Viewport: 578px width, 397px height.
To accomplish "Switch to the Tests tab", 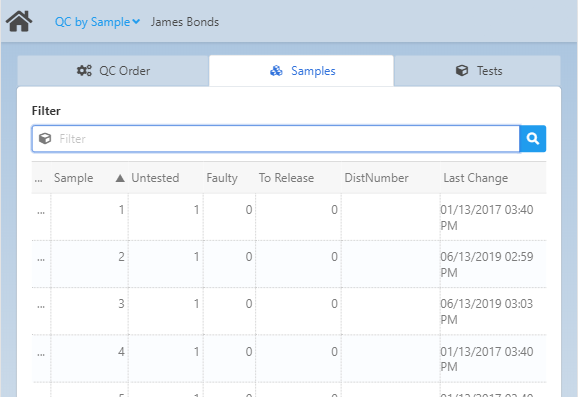I will pos(478,71).
